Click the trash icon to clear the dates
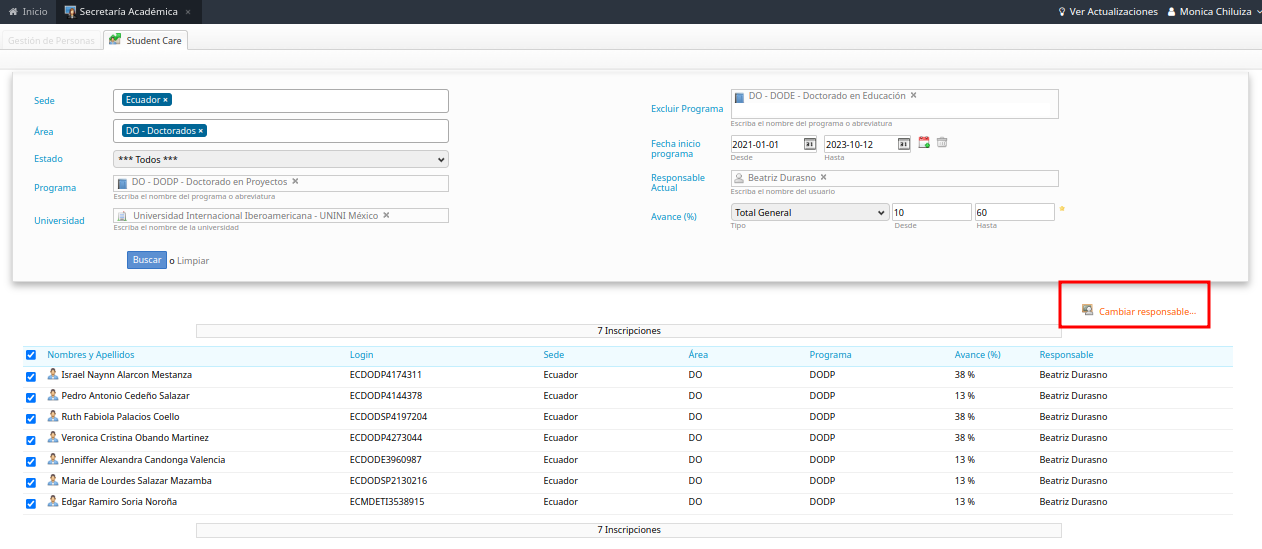The height and width of the screenshot is (549, 1262). (x=942, y=143)
